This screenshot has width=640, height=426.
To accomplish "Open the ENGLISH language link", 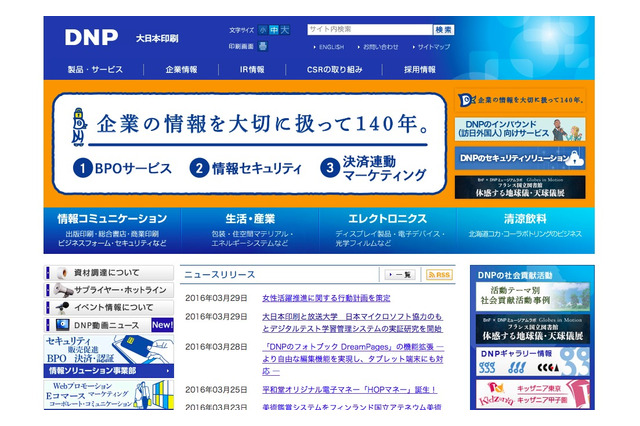I will (x=330, y=46).
